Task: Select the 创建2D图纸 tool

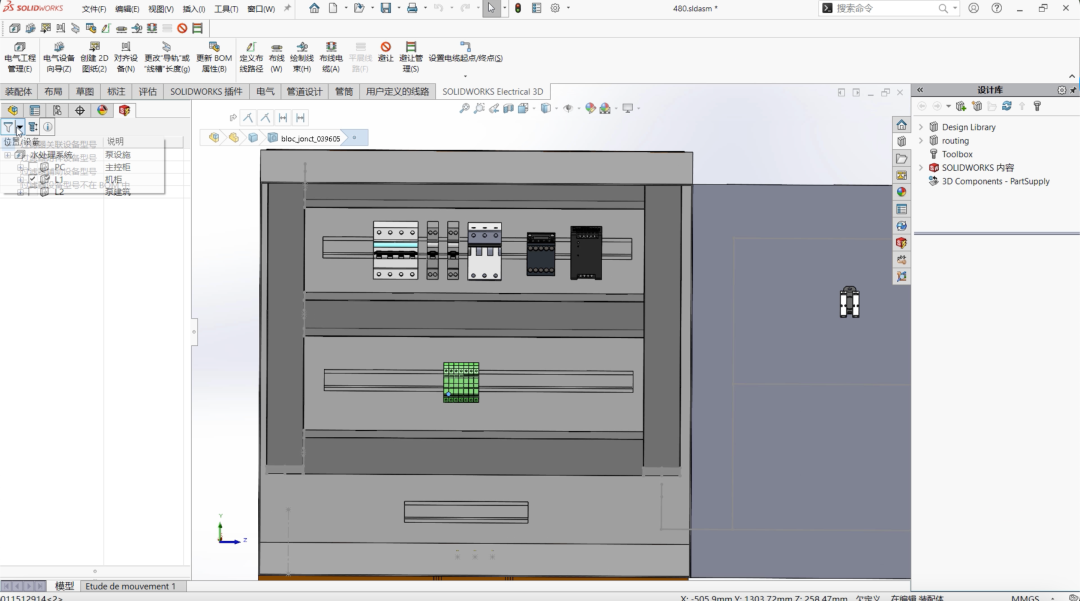Action: point(92,58)
